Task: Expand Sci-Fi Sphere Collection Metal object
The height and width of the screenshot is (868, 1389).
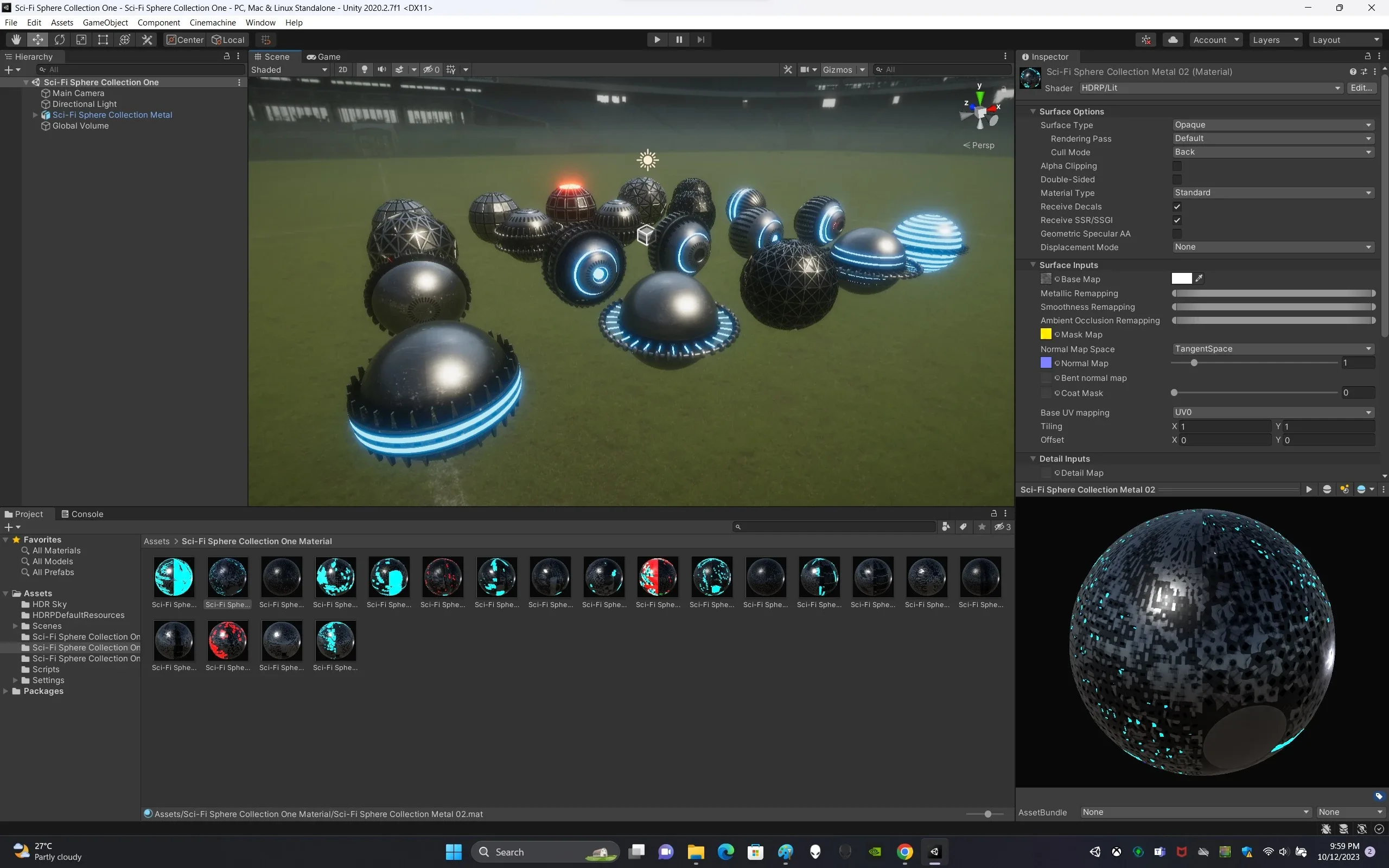Action: point(35,115)
